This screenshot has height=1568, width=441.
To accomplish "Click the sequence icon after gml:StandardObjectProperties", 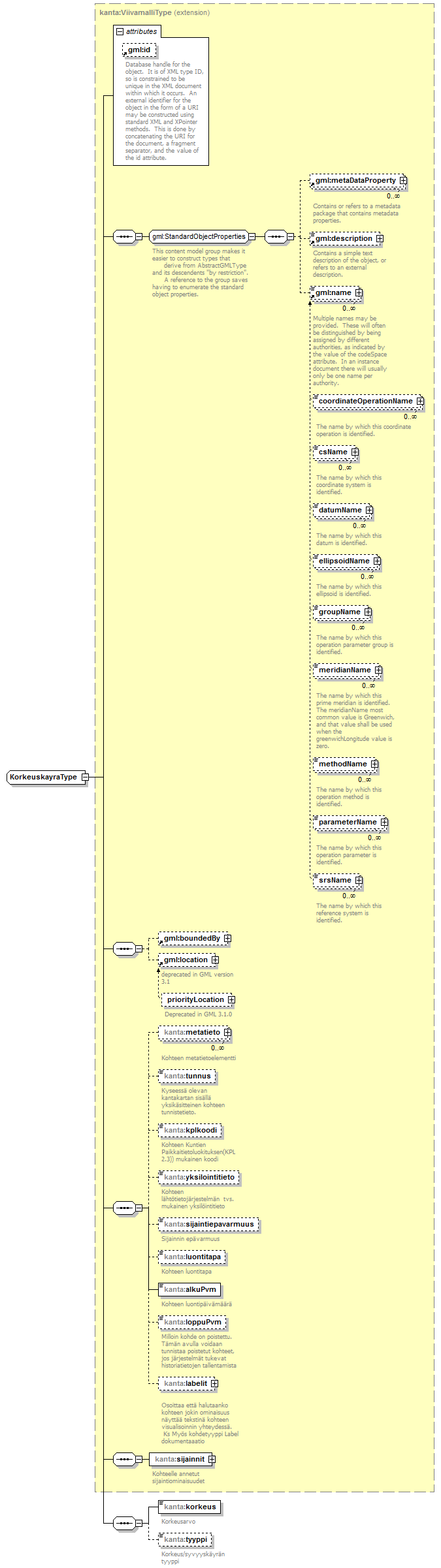I will pyautogui.click(x=276, y=237).
